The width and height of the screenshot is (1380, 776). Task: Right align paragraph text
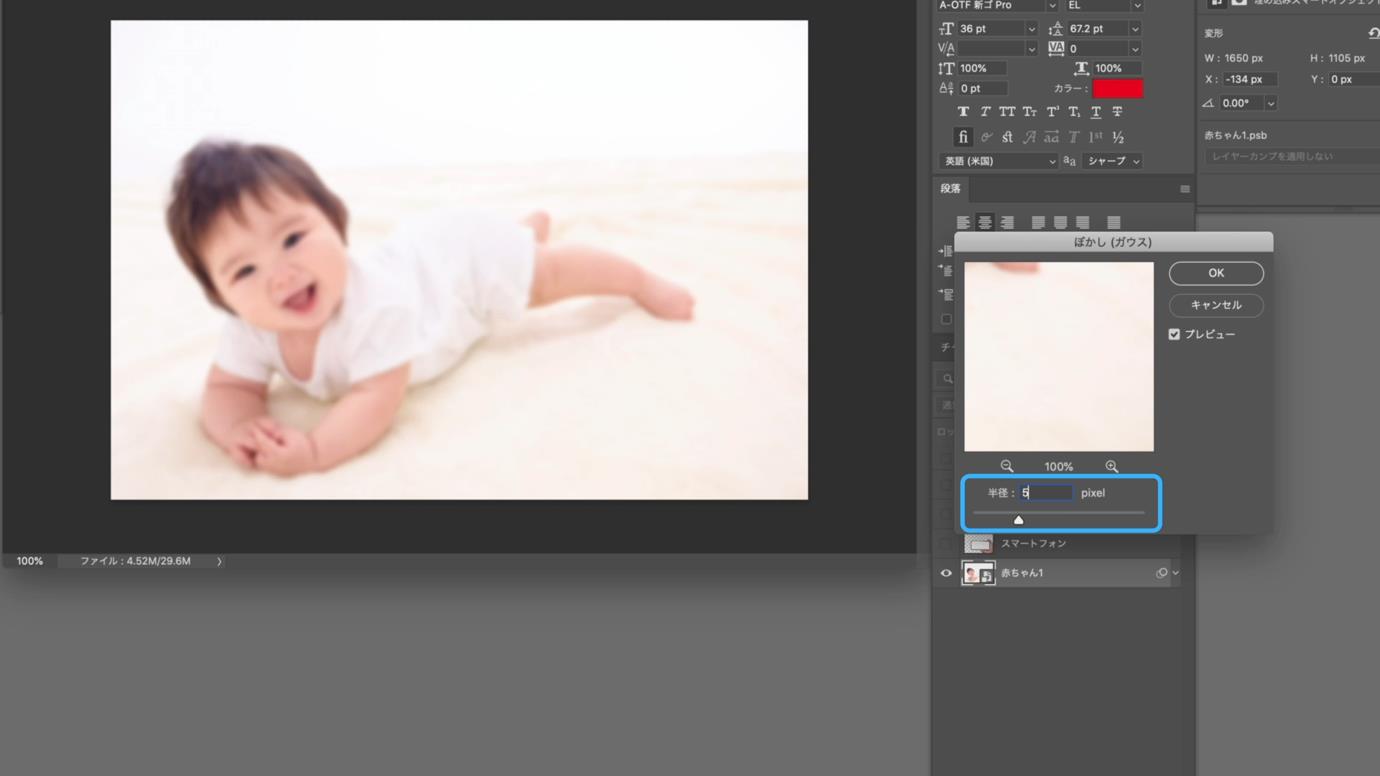coord(1007,222)
